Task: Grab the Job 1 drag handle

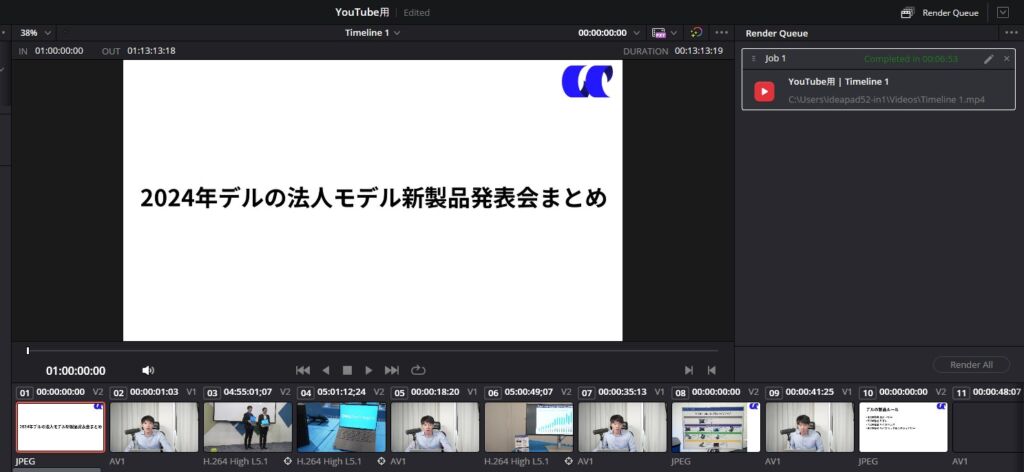Action: coord(753,59)
